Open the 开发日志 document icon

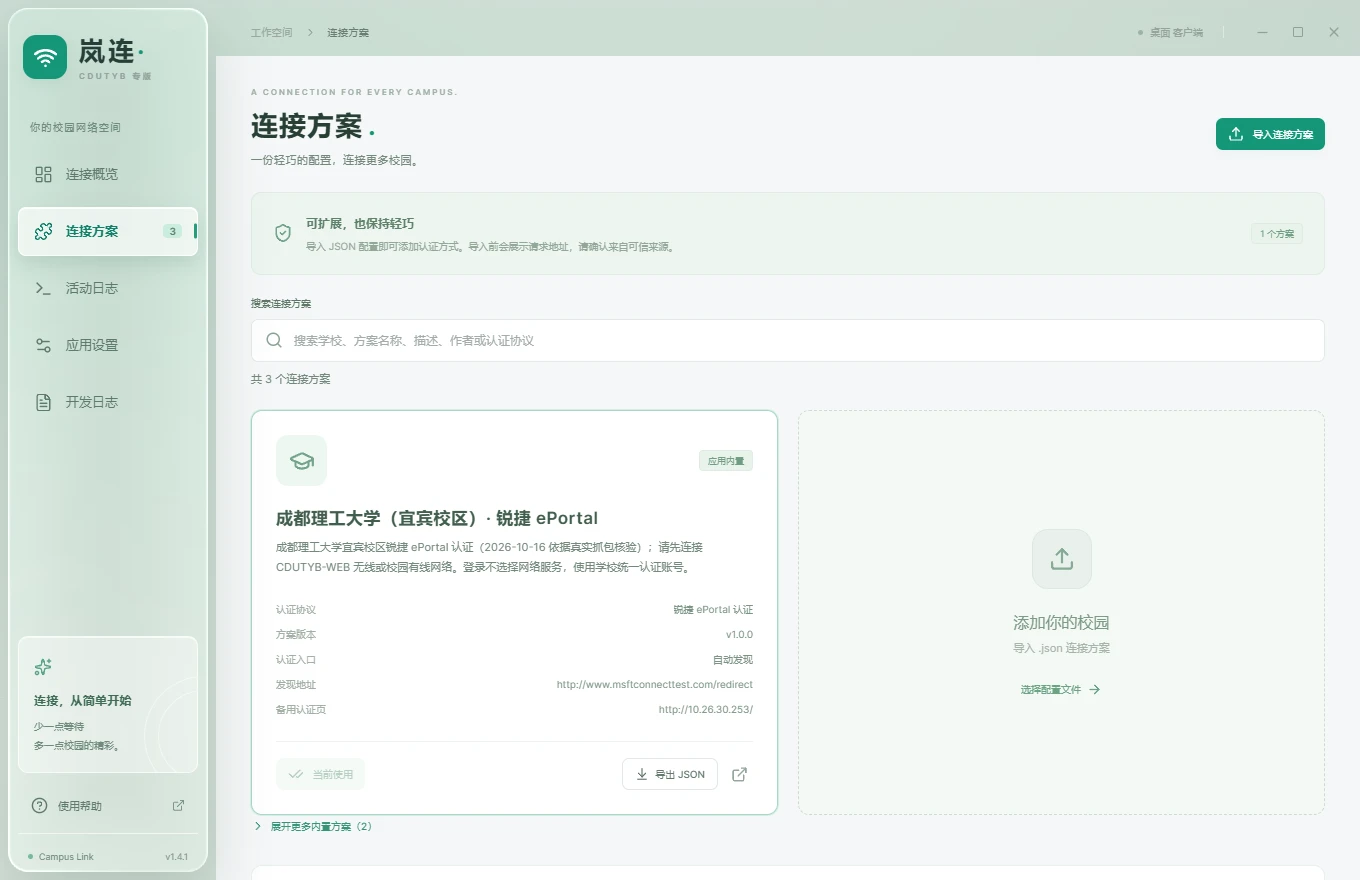(43, 403)
